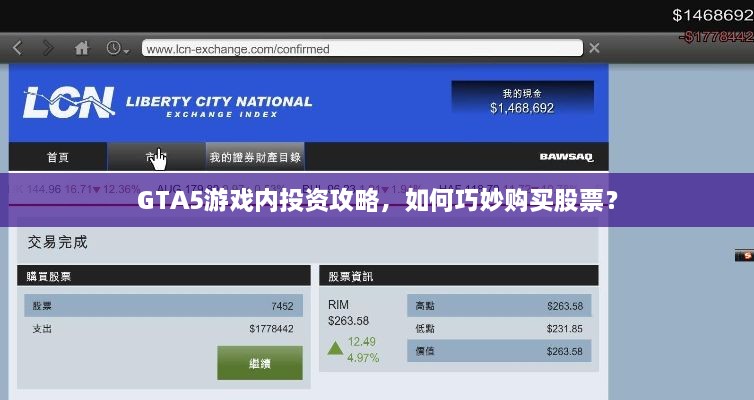Select the low point value $231.85

coord(565,329)
